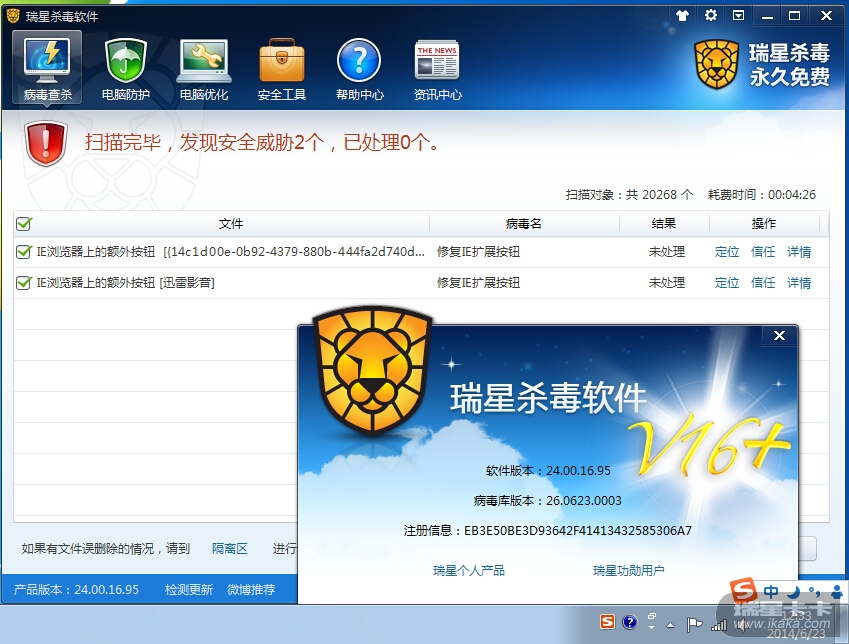Click the 扫描完毕 scan result headline

pos(263,142)
